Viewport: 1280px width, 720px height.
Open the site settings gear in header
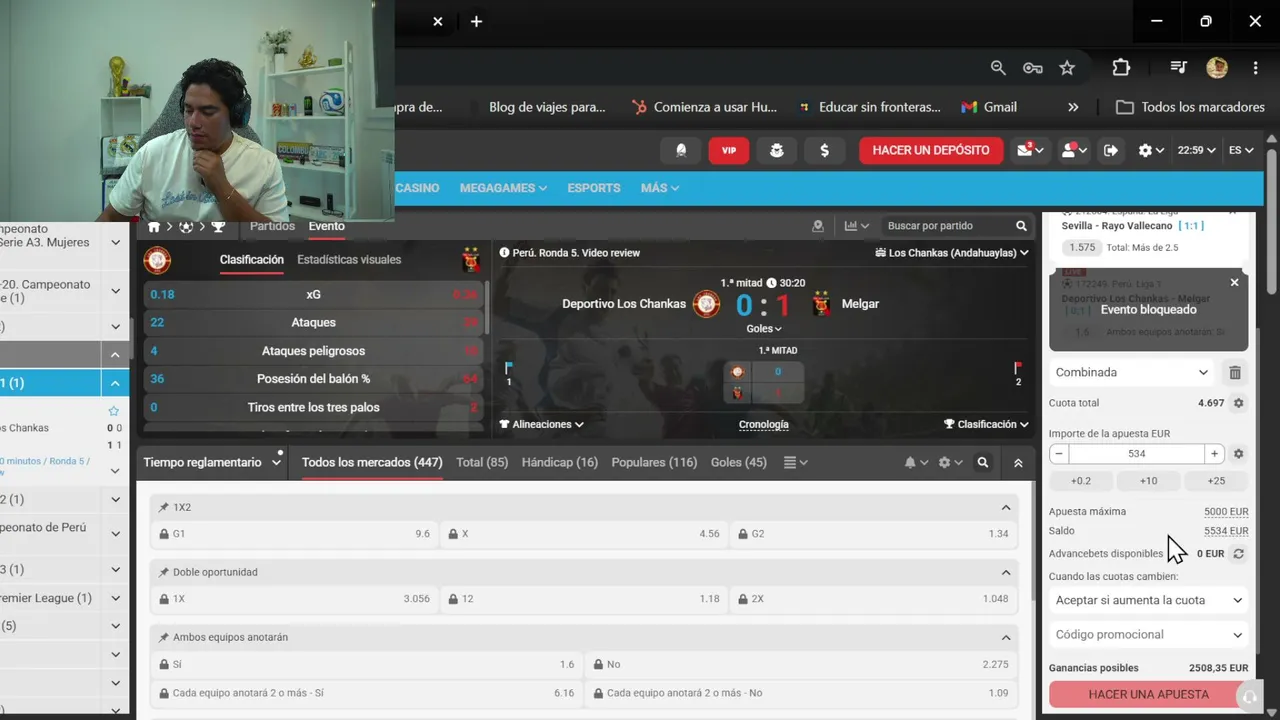1150,150
